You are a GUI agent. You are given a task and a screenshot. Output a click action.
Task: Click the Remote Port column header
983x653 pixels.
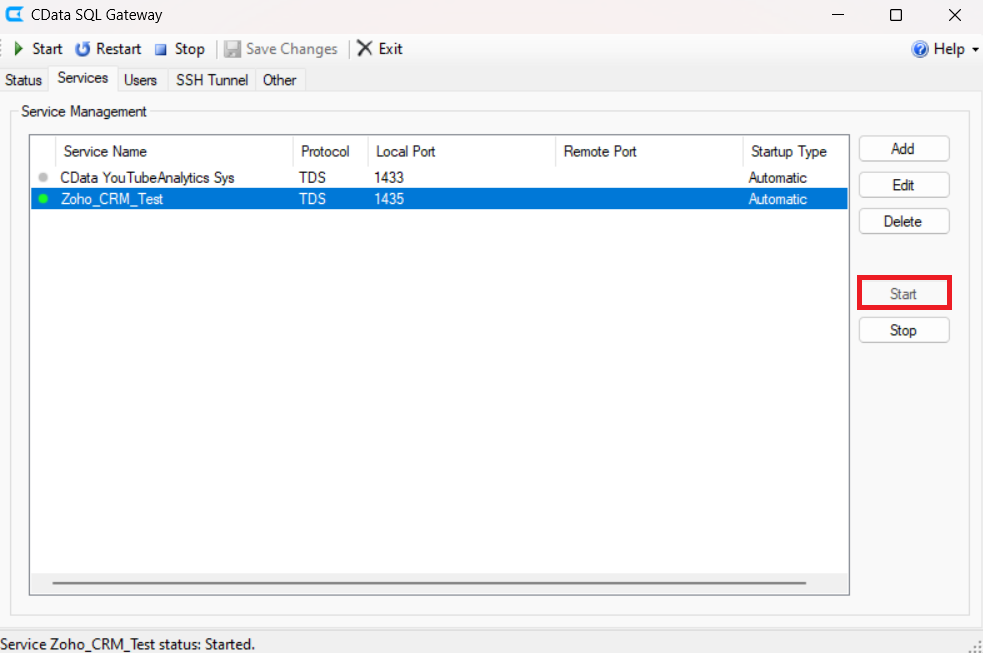point(649,152)
